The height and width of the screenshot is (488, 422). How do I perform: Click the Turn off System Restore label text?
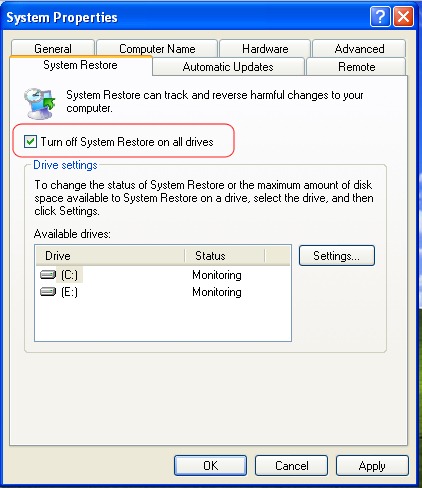pyautogui.click(x=127, y=142)
